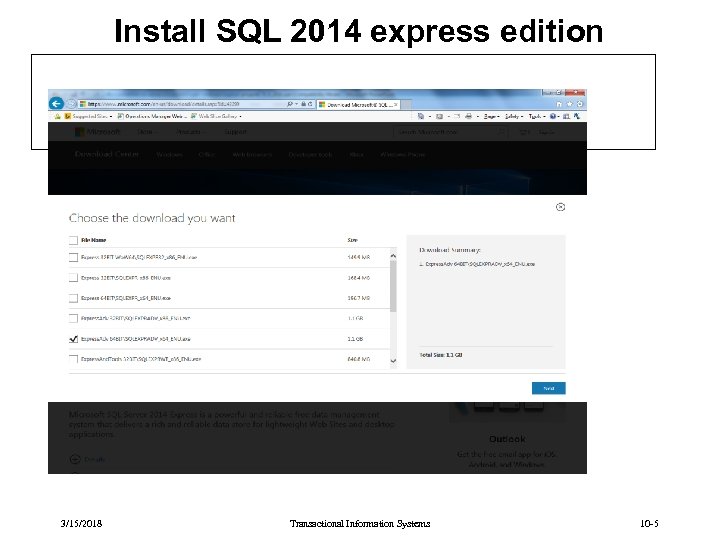Open Suggested Sites favorites link
The width and height of the screenshot is (720, 540).
pyautogui.click(x=89, y=117)
